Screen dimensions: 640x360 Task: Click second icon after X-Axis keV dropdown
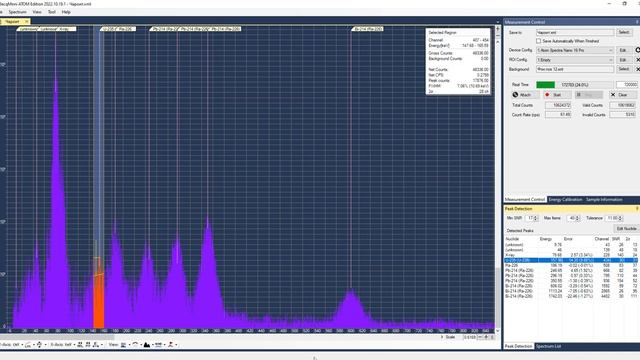click(88, 345)
